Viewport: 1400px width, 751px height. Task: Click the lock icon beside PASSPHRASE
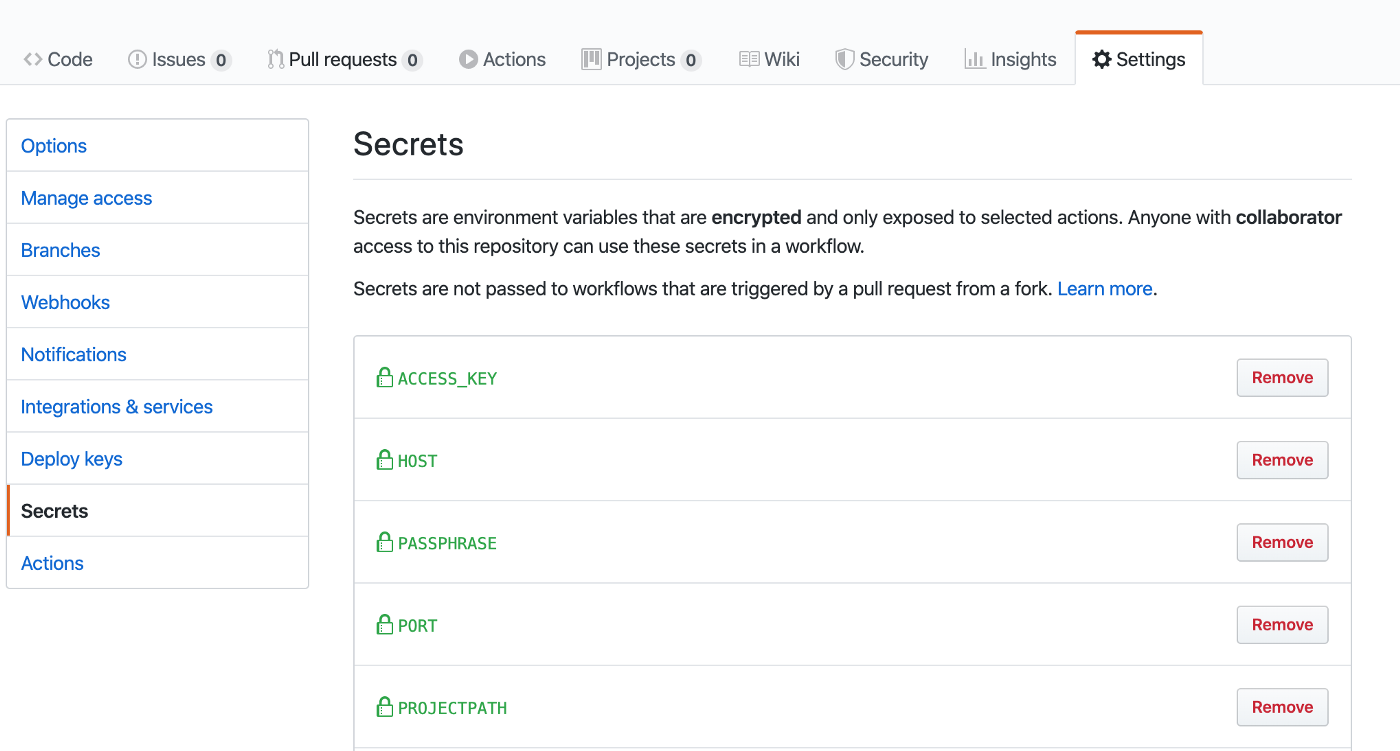click(x=384, y=542)
